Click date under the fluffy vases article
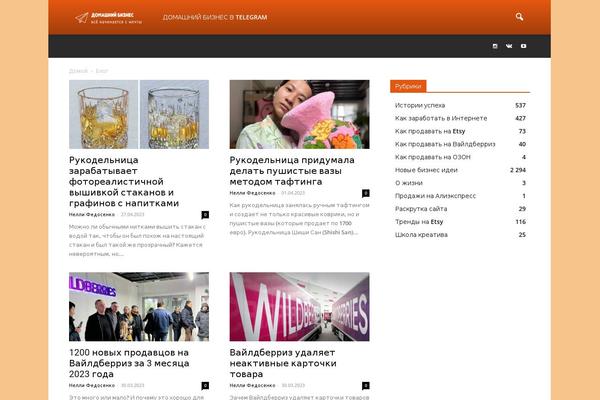Screen dimensions: 600x400 tap(293, 193)
